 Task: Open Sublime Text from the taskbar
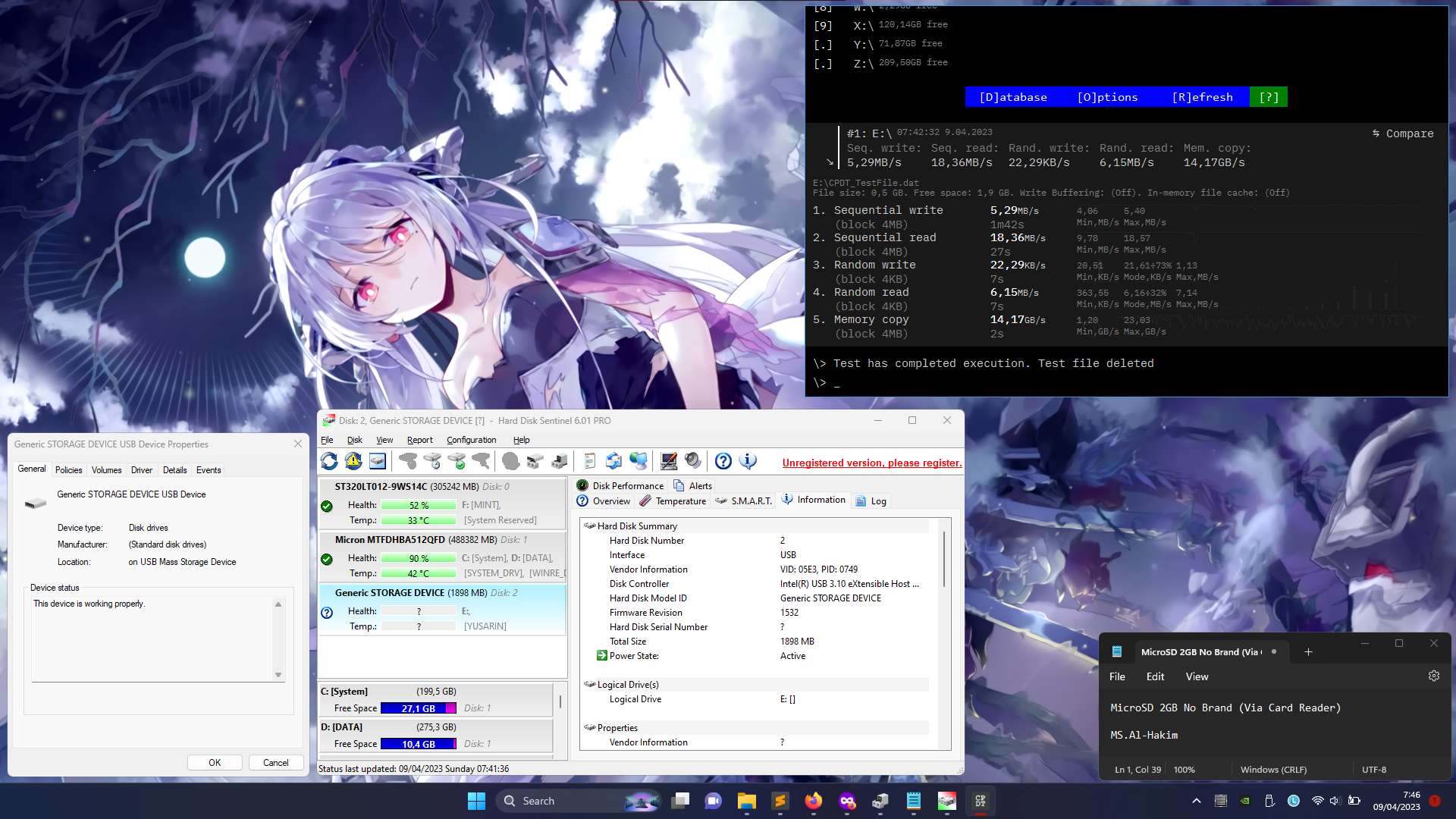[x=780, y=801]
